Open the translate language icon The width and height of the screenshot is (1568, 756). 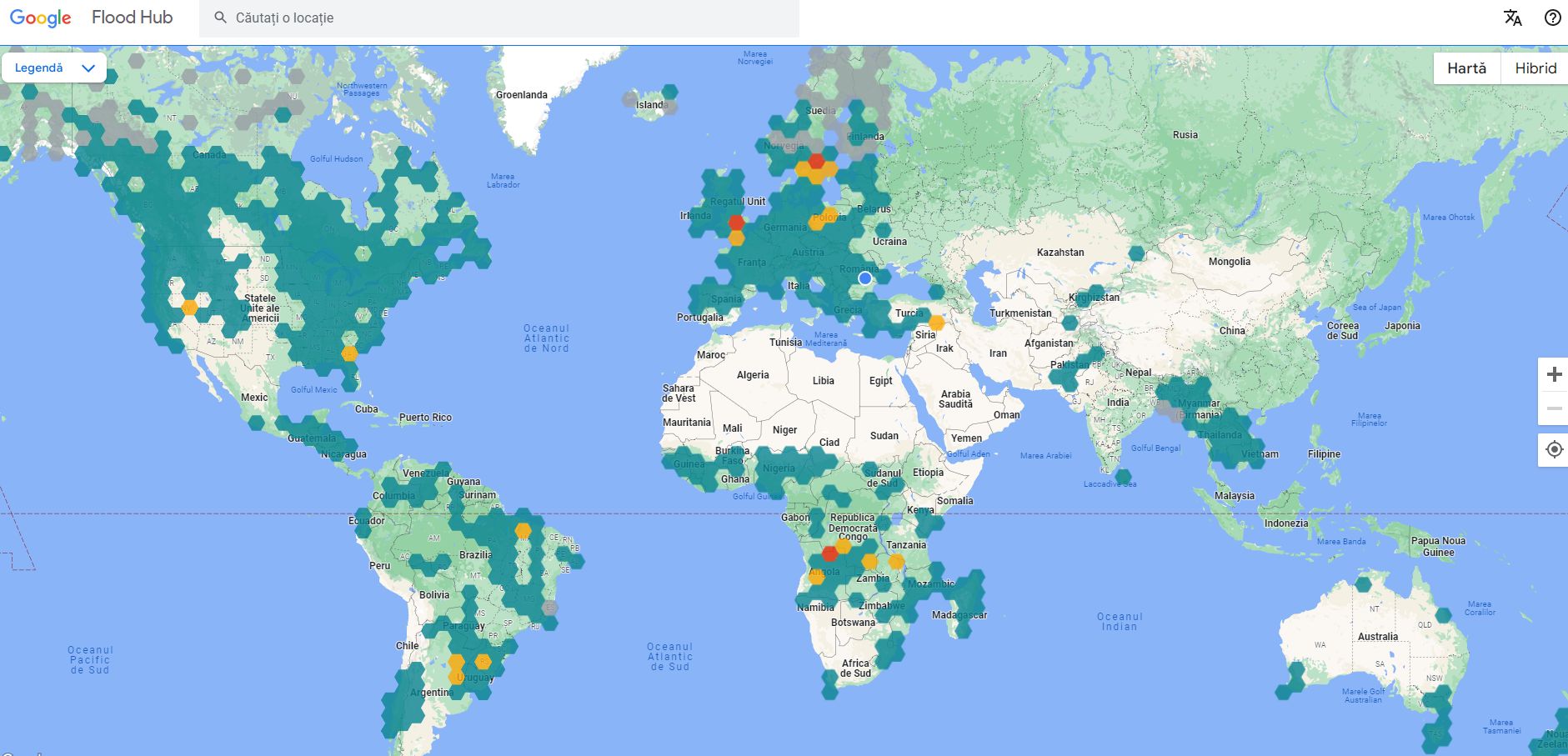tap(1512, 18)
